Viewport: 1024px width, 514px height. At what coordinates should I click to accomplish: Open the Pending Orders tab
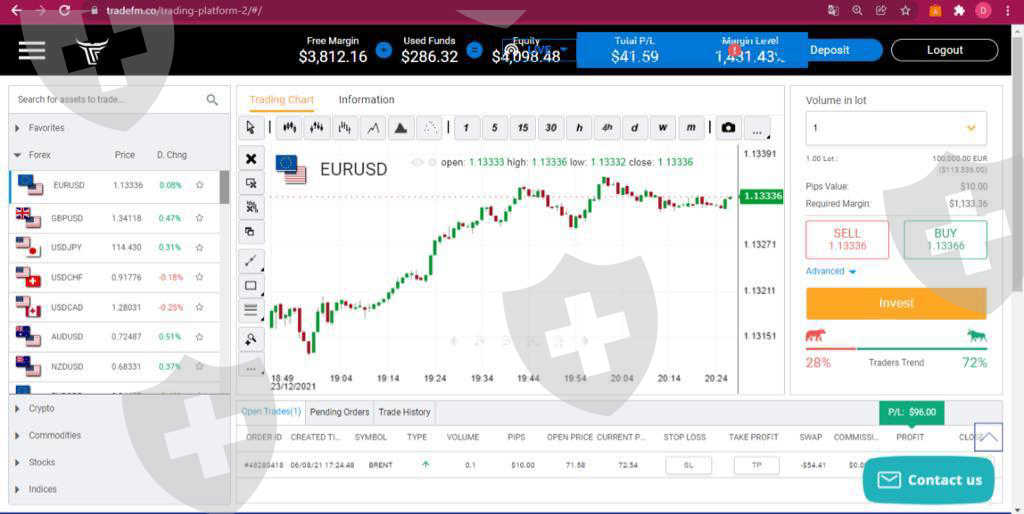(339, 412)
